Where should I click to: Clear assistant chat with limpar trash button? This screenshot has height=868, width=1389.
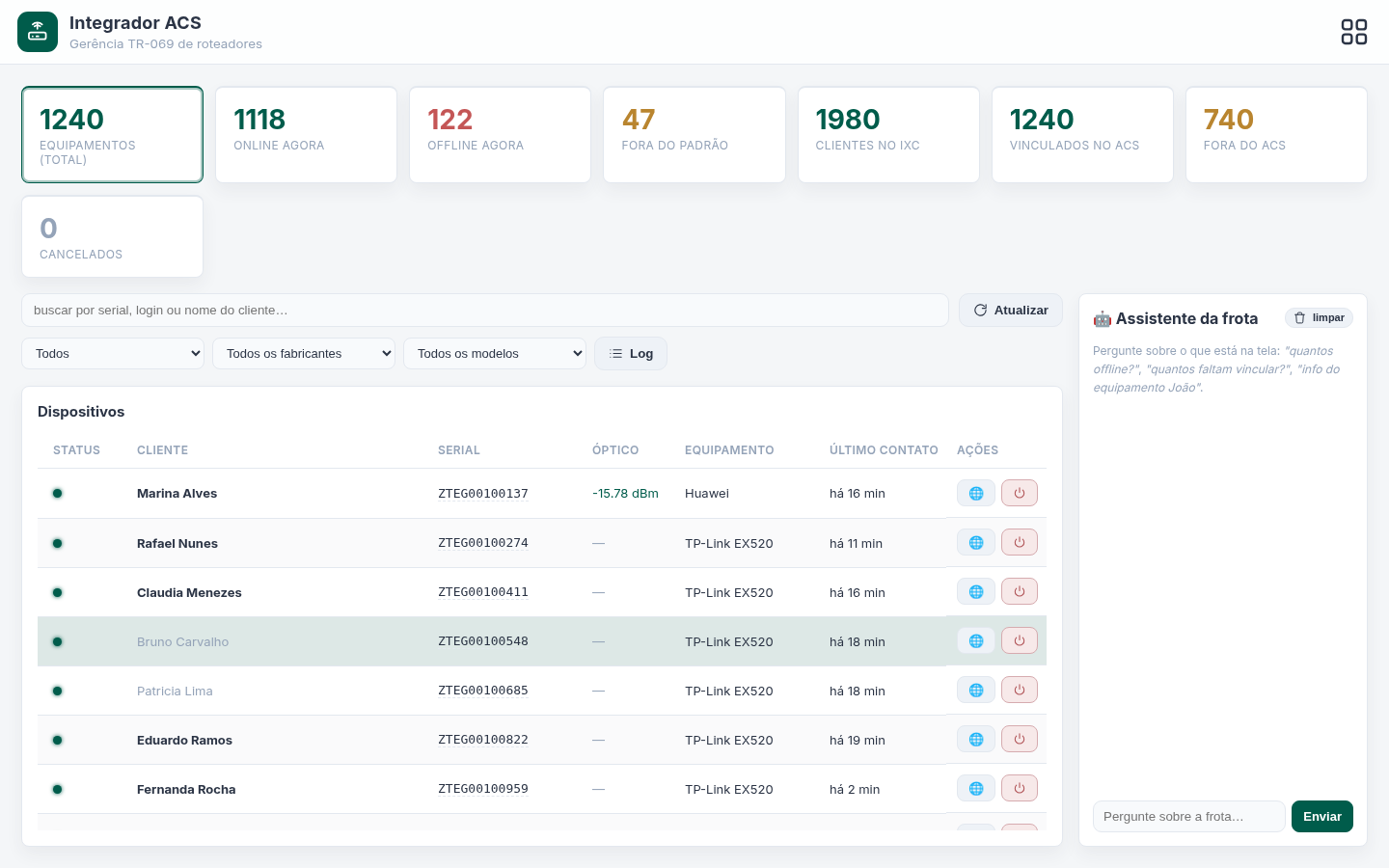(x=1319, y=317)
